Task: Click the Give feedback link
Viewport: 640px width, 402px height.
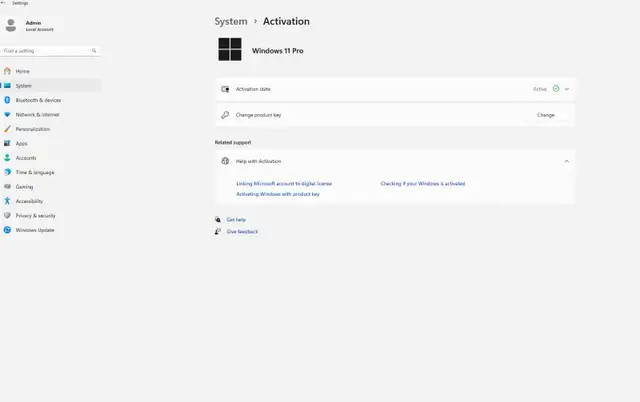Action: click(x=242, y=231)
